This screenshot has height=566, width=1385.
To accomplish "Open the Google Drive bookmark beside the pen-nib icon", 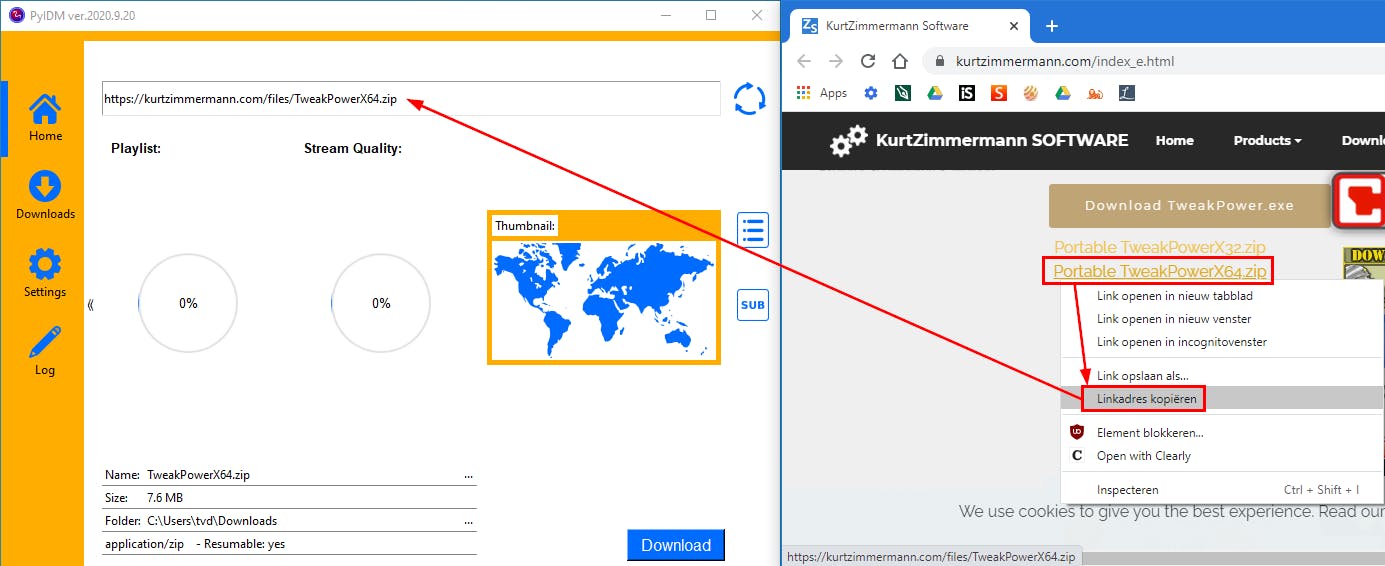I will 935,93.
